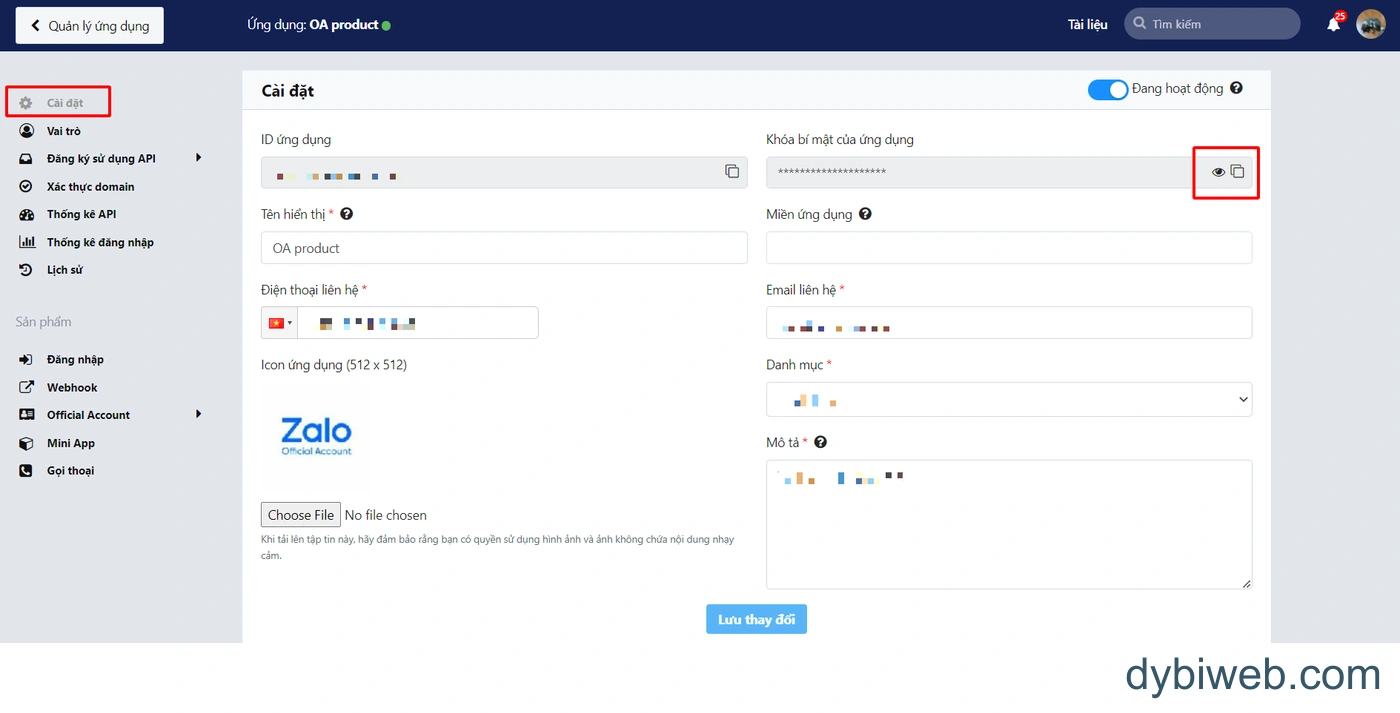Click the Đăng ký sử dụng API inbox icon

coord(26,159)
